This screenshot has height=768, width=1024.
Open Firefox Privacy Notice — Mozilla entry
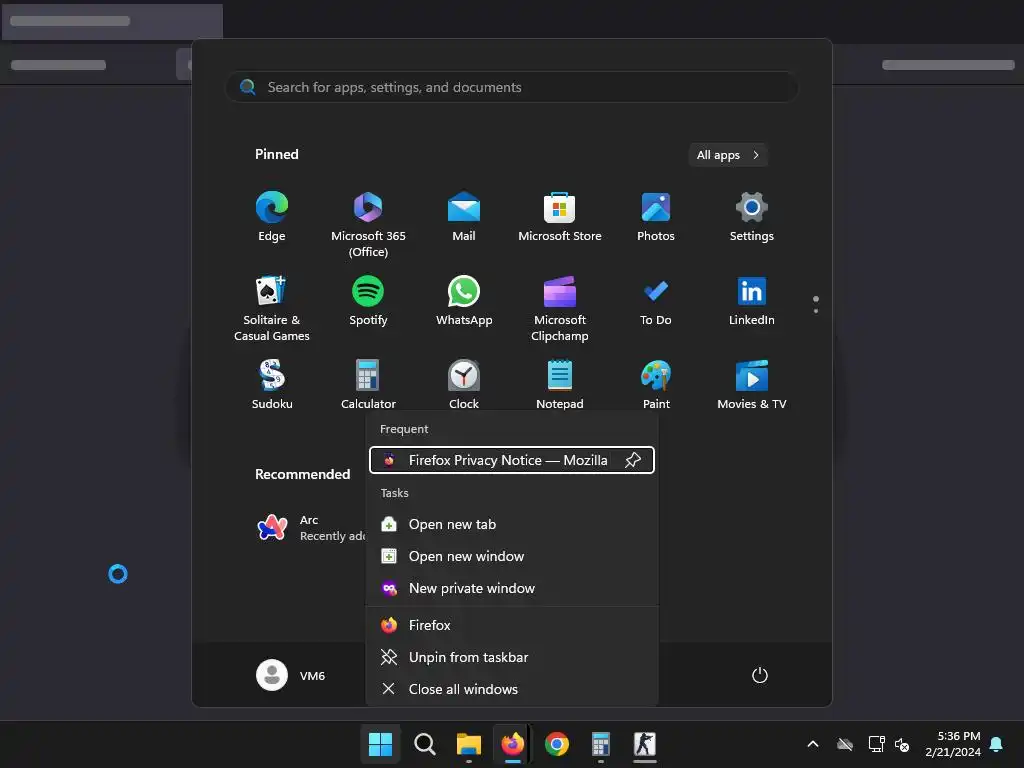pyautogui.click(x=511, y=460)
